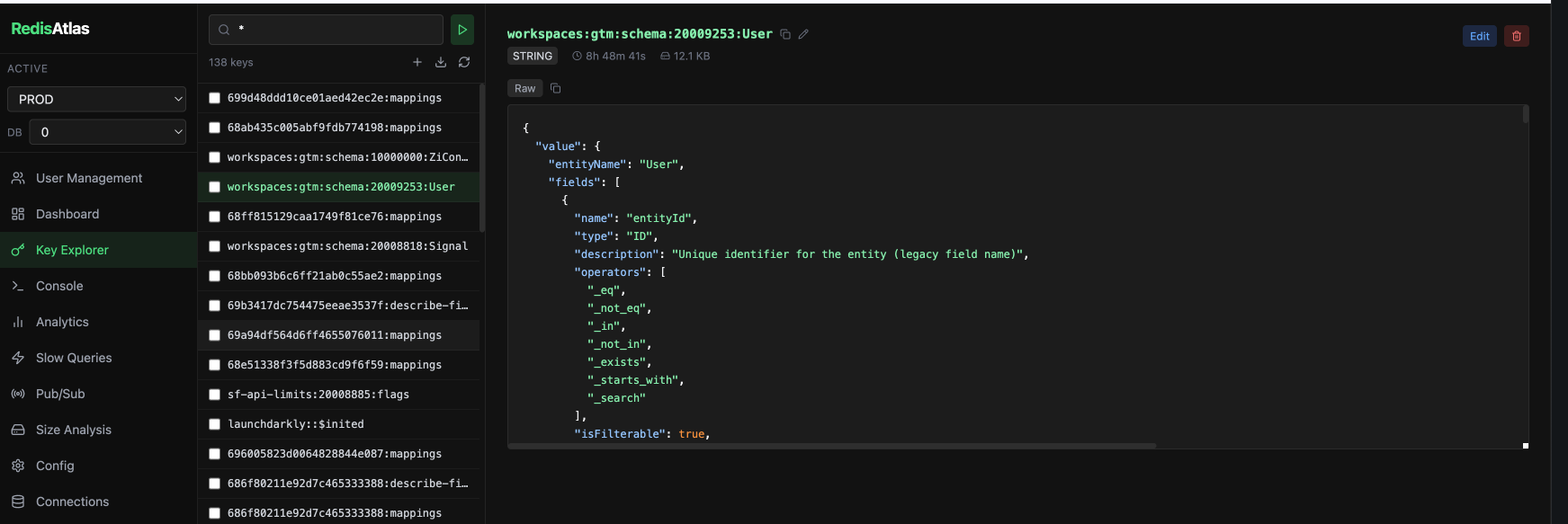Go to Dashboard
The width and height of the screenshot is (1568, 524).
pos(98,214)
